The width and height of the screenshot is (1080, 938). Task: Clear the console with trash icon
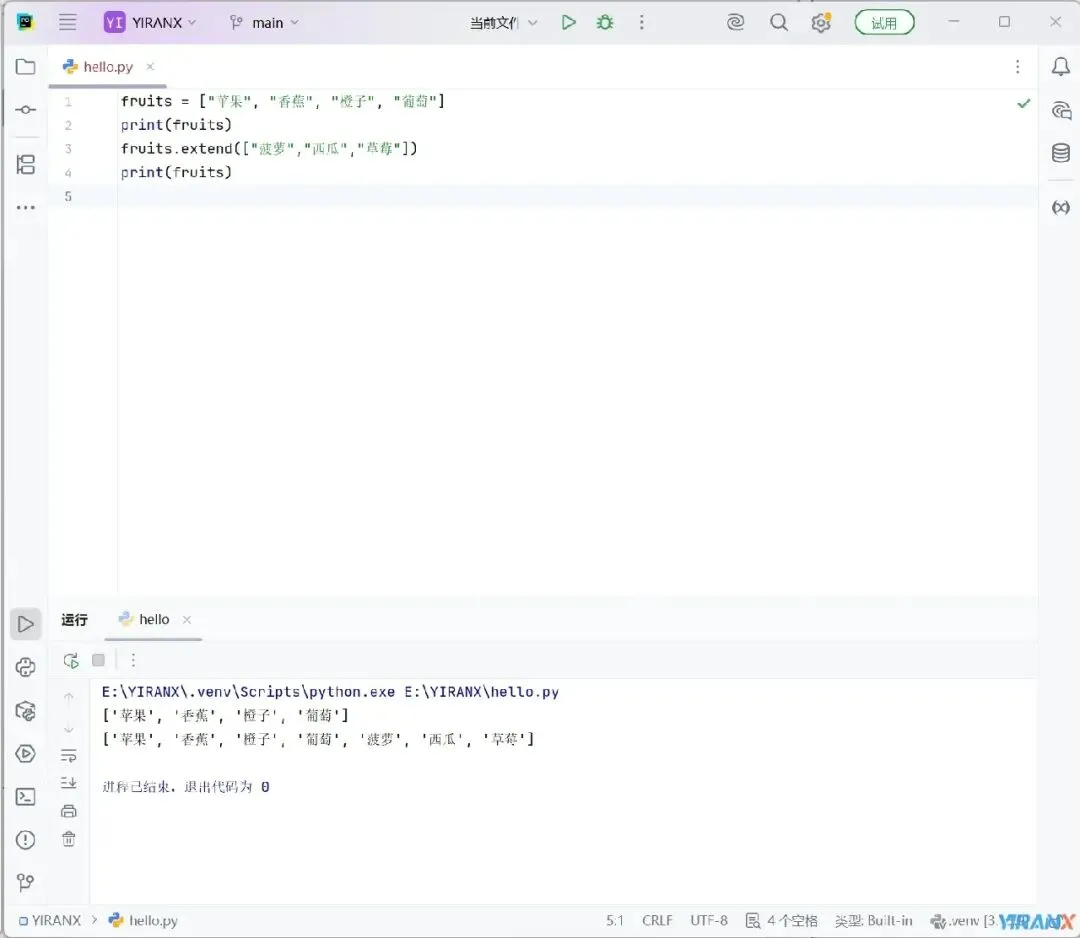click(x=69, y=839)
